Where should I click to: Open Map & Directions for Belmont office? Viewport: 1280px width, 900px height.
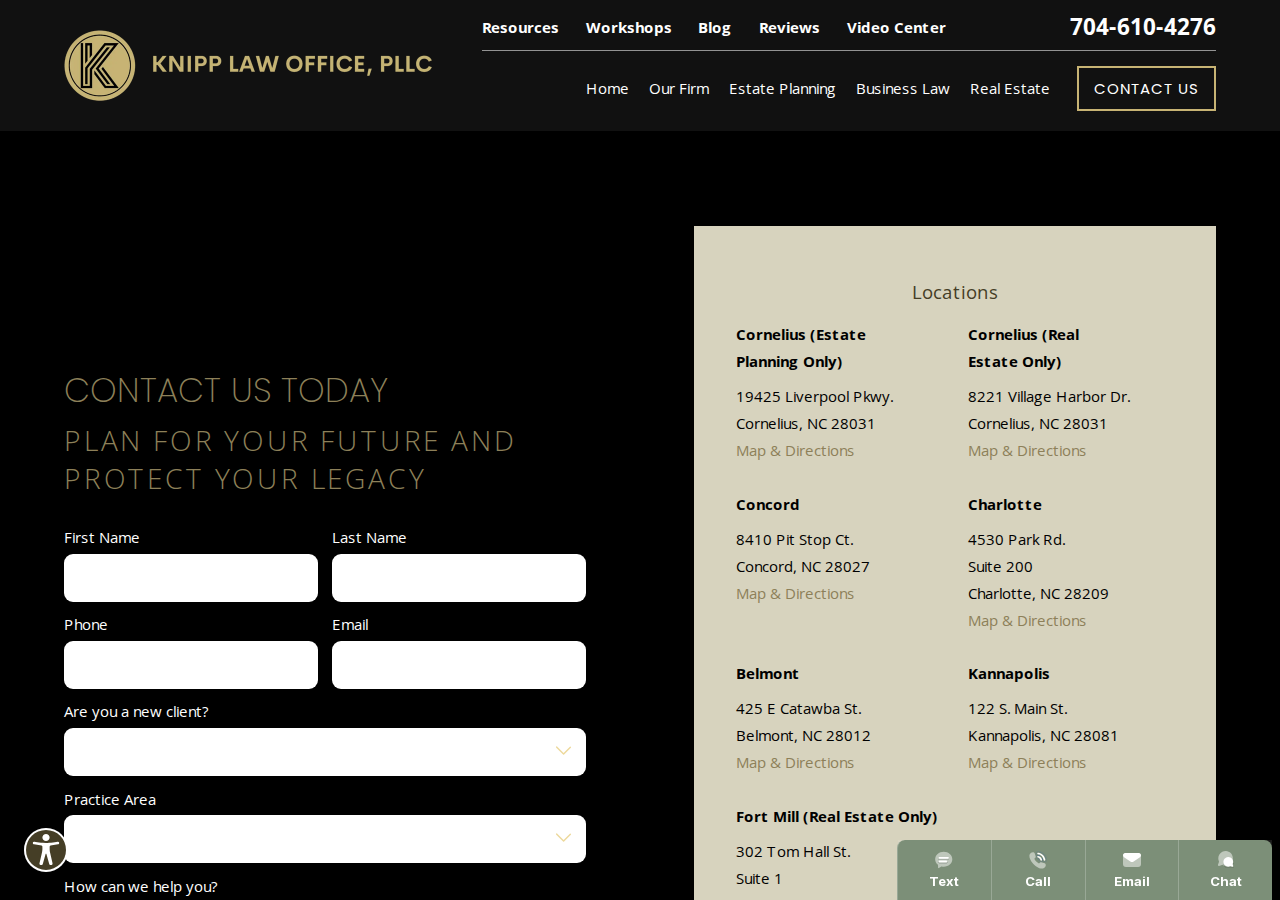(x=795, y=763)
